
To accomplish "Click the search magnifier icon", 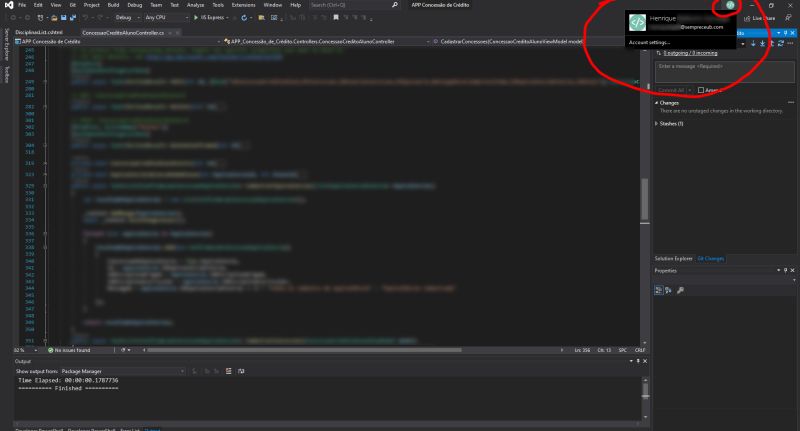I will point(395,5).
